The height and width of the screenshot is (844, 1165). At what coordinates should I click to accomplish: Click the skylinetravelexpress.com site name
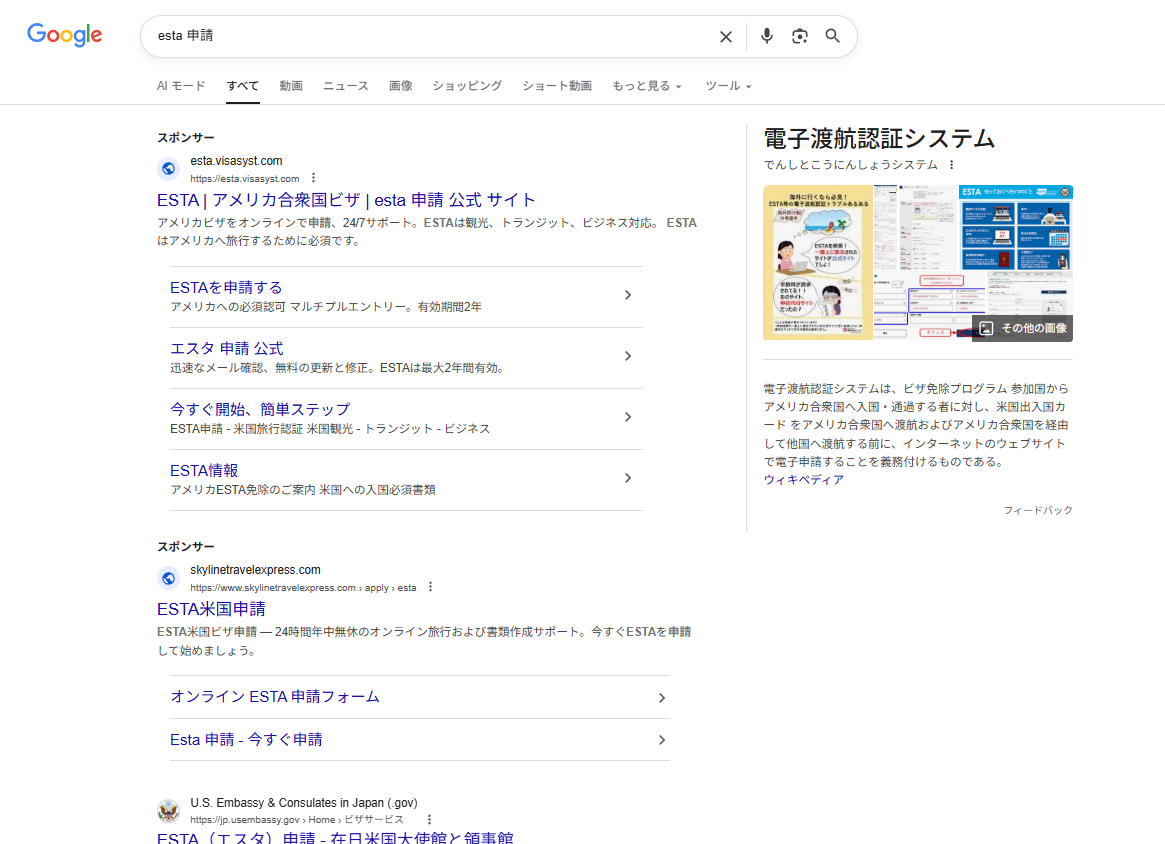point(256,570)
